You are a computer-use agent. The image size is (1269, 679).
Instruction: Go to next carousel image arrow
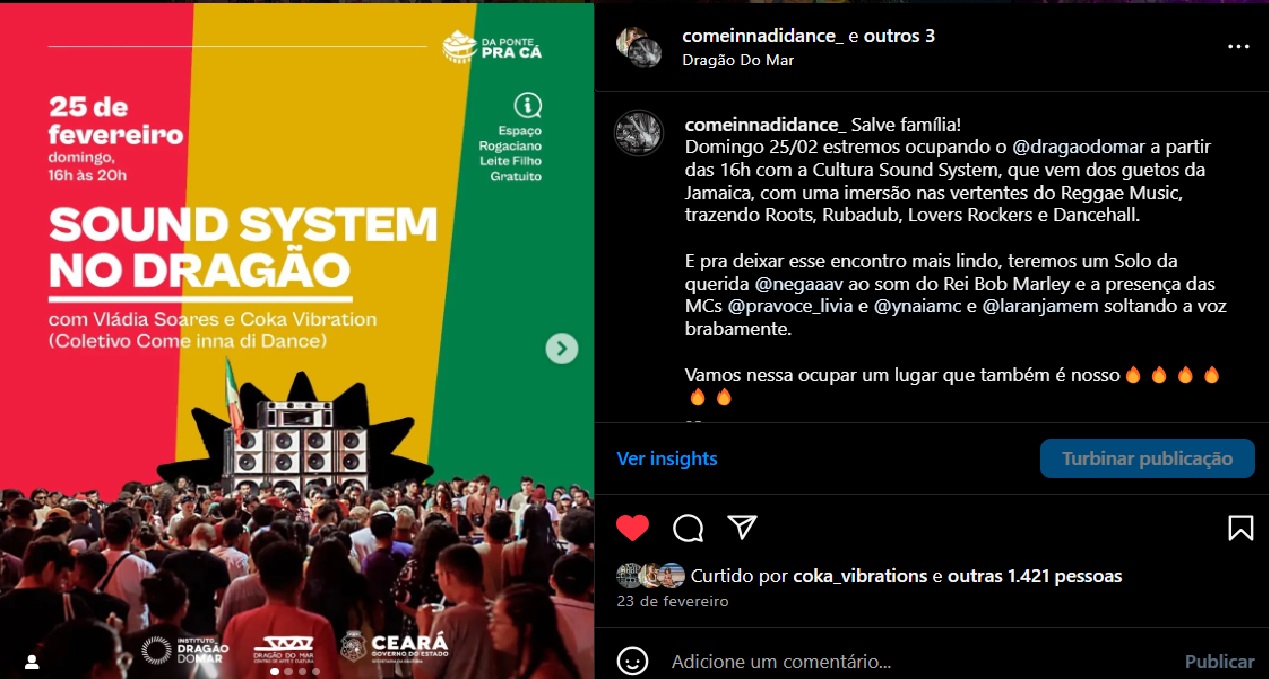coord(561,348)
